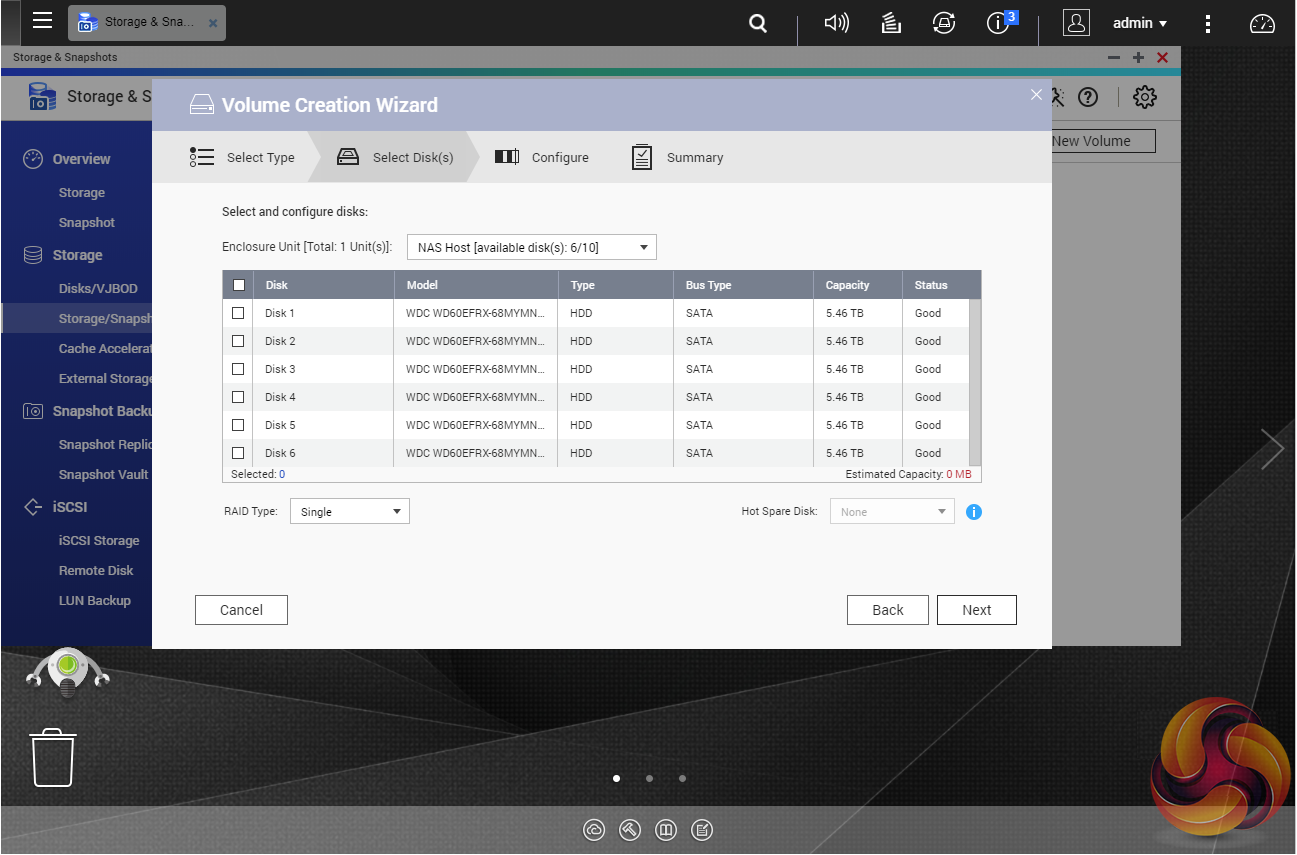Click the Hot Spare Disk info icon
This screenshot has width=1297, height=855.
point(974,512)
